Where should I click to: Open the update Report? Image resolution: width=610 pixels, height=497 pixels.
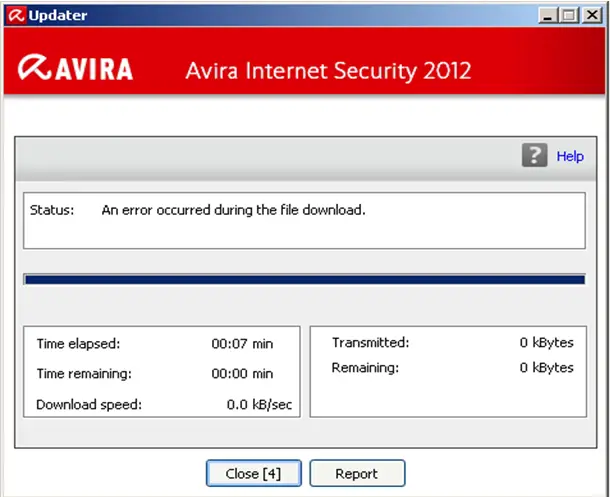357,473
